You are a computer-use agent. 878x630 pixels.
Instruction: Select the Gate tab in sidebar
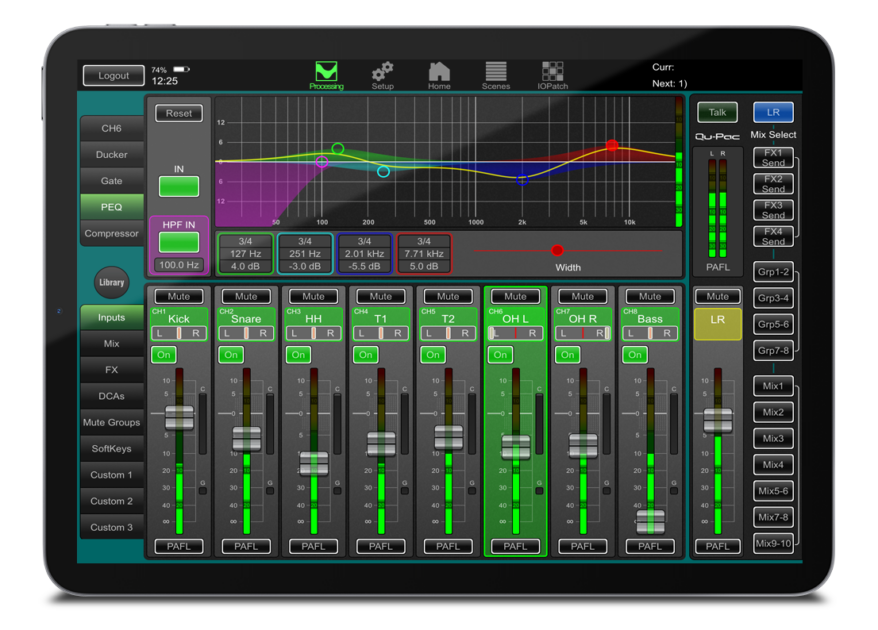tap(111, 180)
